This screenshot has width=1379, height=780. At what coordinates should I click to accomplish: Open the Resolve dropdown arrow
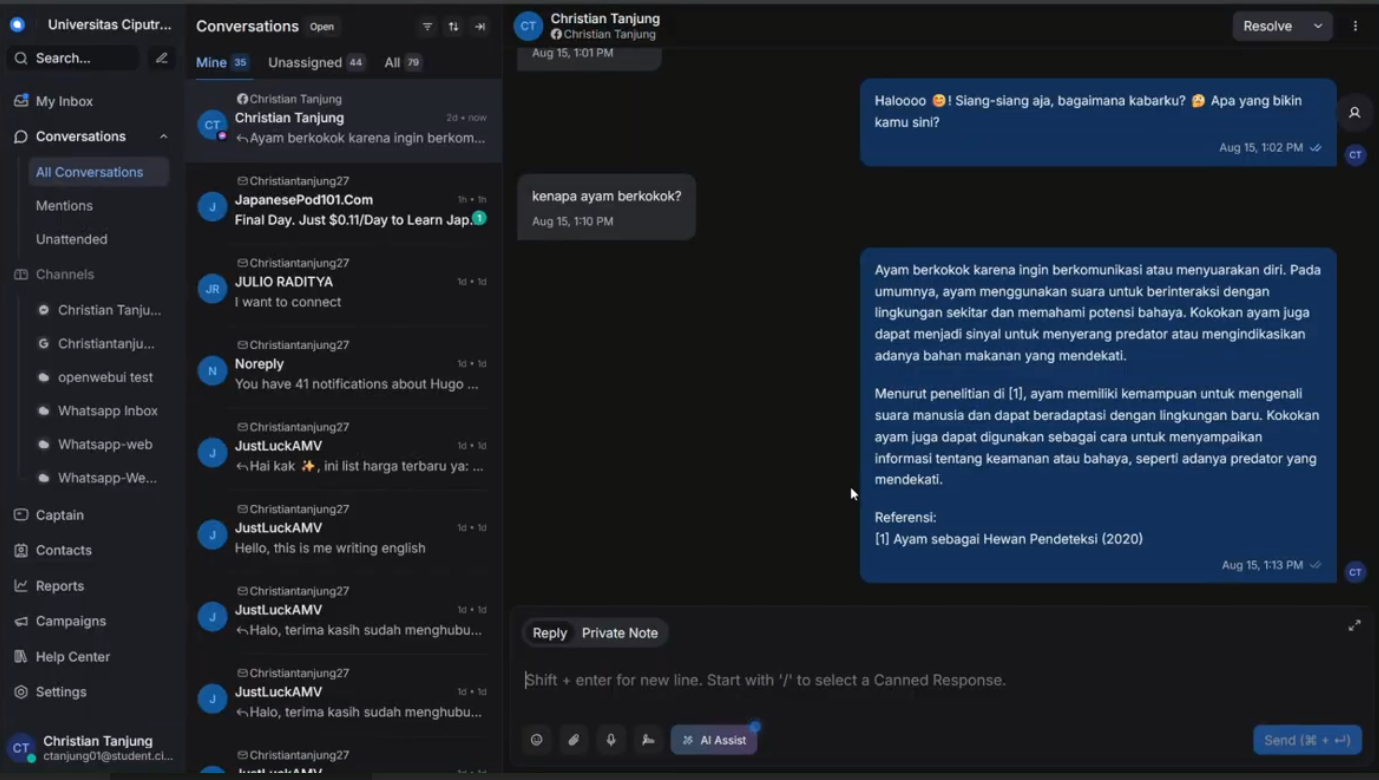[x=1318, y=26]
